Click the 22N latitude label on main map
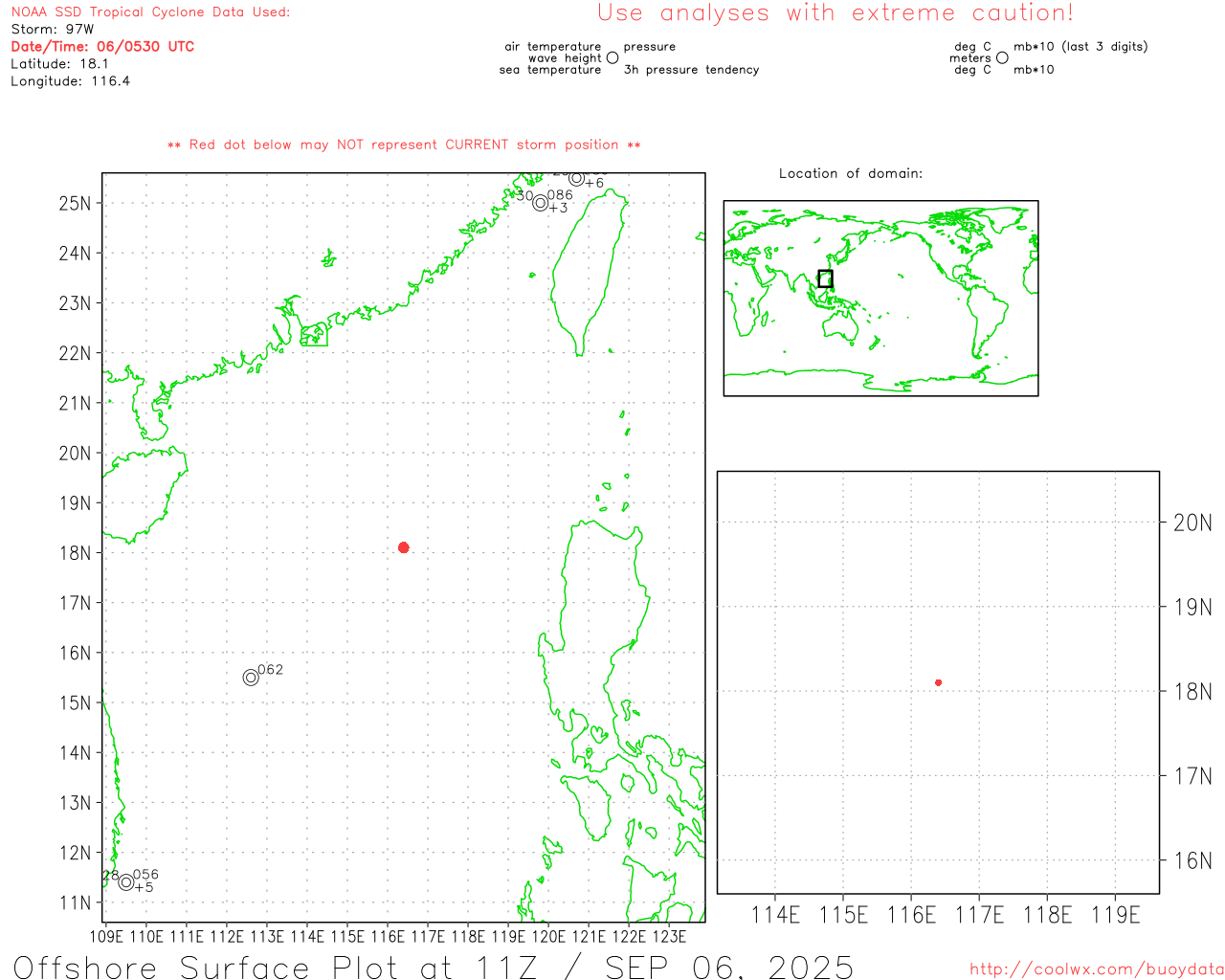Viewport: 1225px width, 980px height. (76, 353)
